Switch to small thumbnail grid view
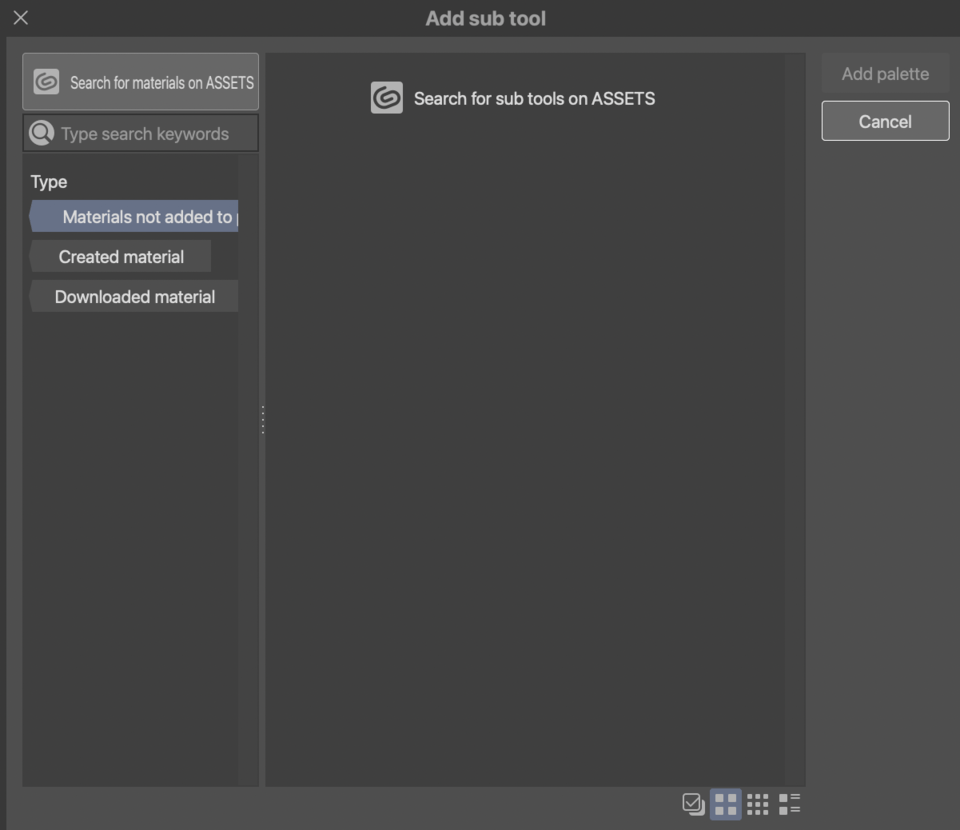This screenshot has height=830, width=960. click(x=757, y=804)
